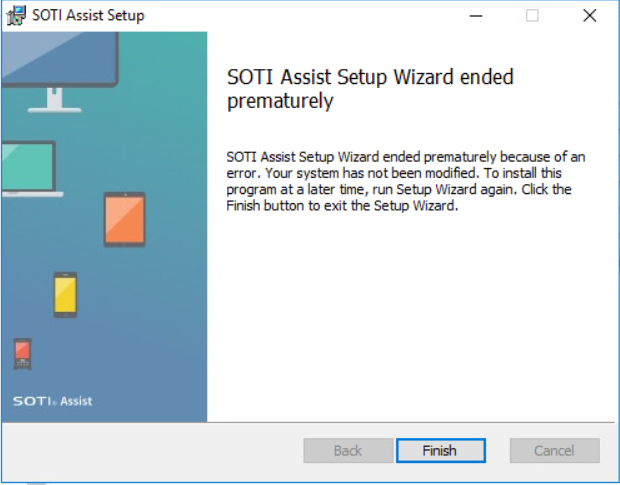Click the disabled Back button
Image resolution: width=620 pixels, height=485 pixels.
click(x=348, y=450)
